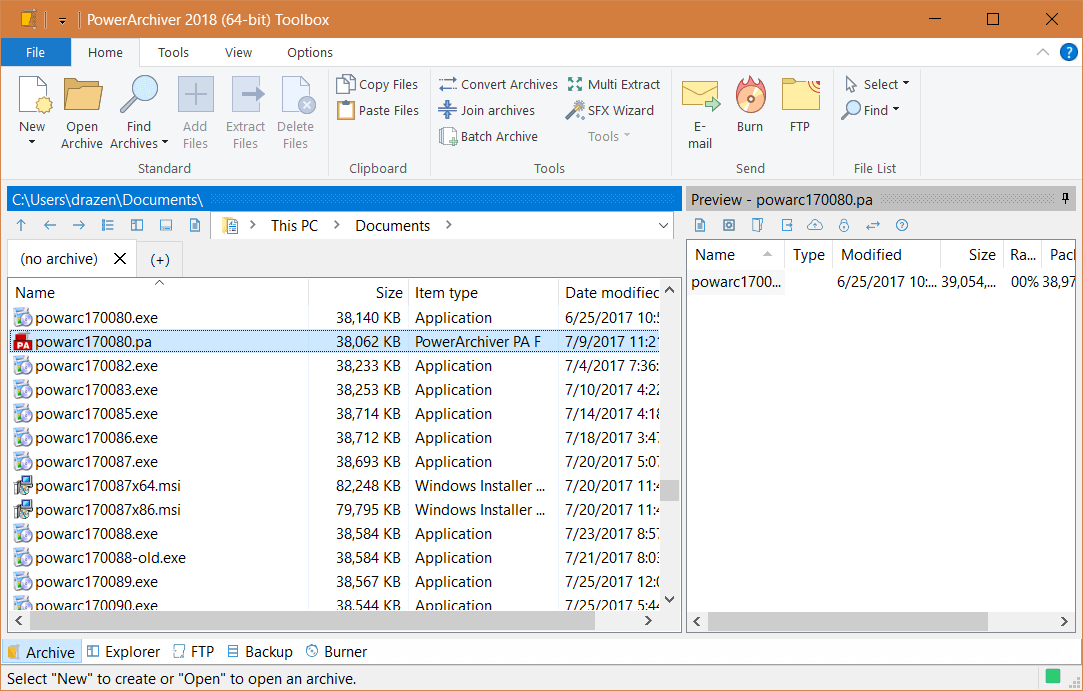
Task: Open the Batch Archive tool
Action: pyautogui.click(x=488, y=137)
